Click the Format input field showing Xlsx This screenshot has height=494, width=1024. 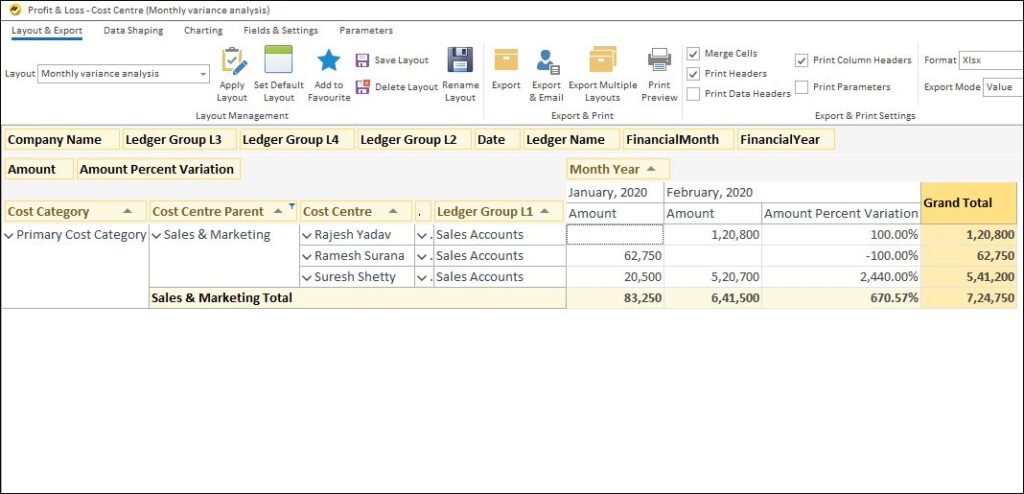coord(990,61)
